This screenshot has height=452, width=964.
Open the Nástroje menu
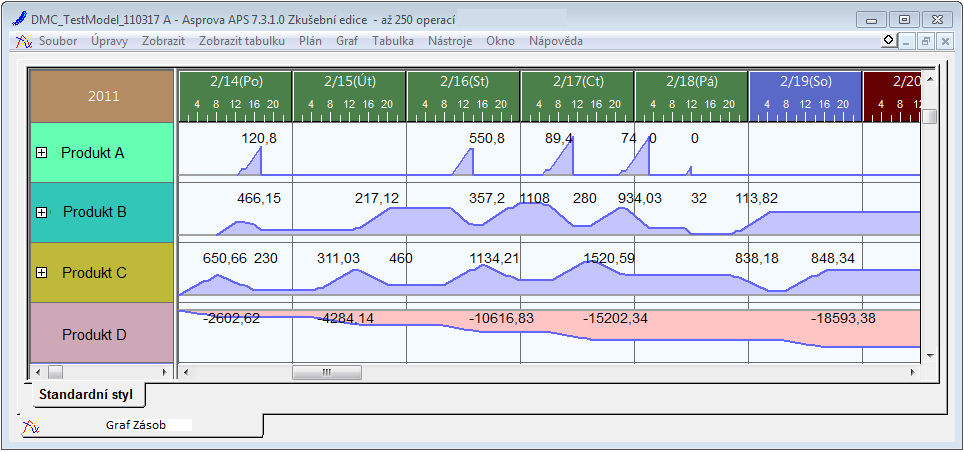(450, 41)
